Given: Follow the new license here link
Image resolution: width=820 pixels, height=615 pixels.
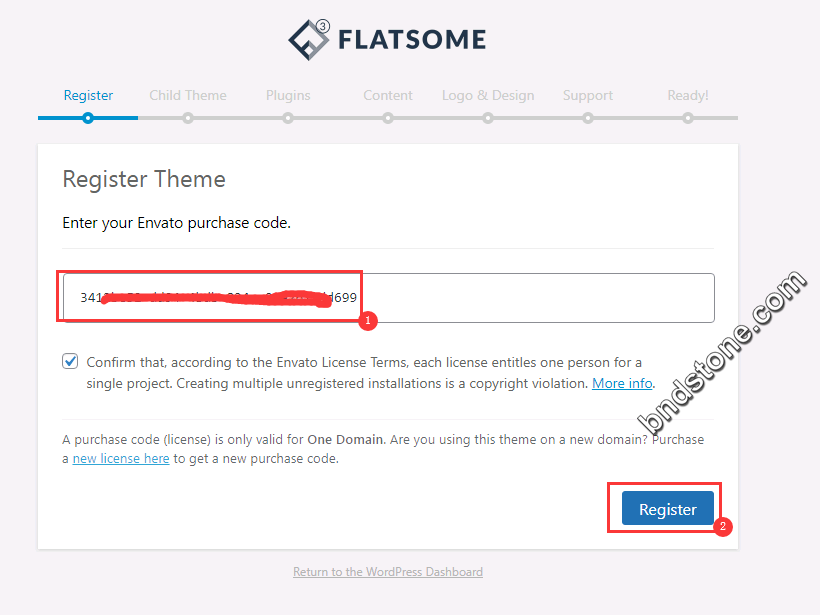Looking at the screenshot, I should tap(121, 459).
